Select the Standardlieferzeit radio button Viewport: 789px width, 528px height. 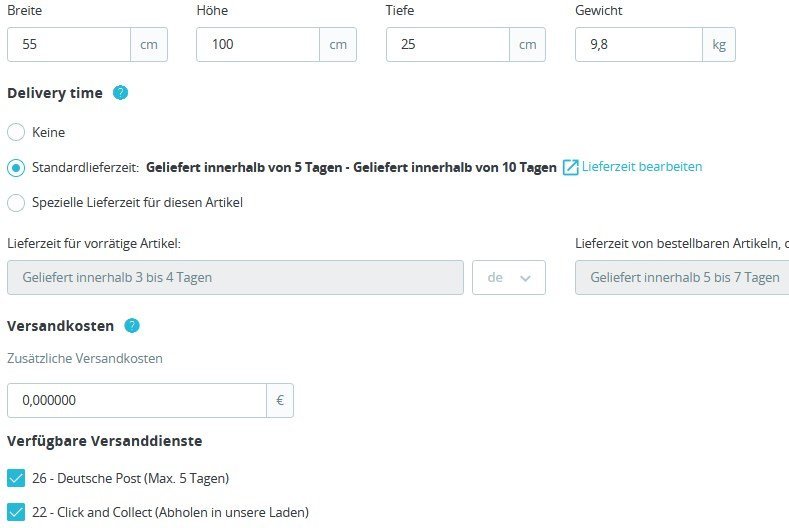coord(16,168)
